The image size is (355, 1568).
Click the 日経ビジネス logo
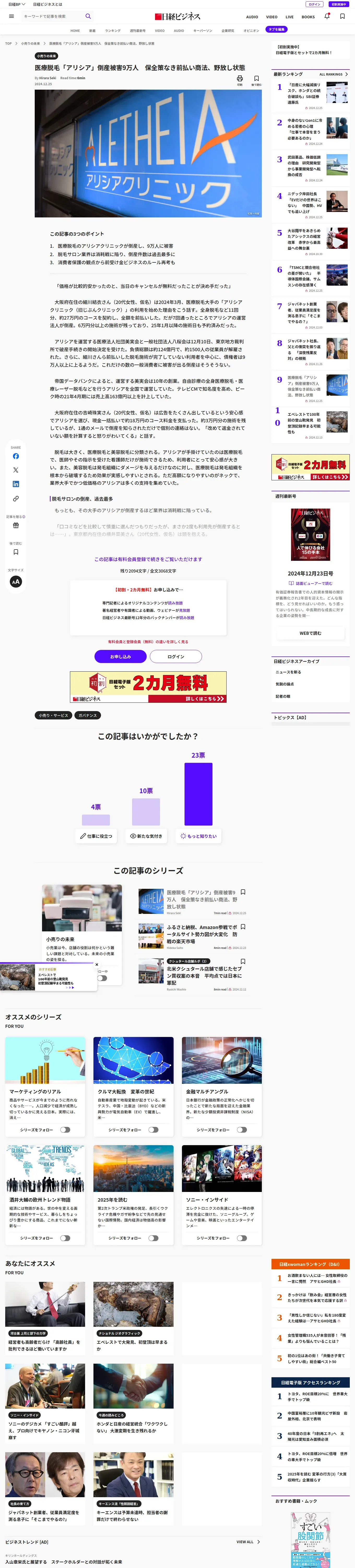(177, 16)
